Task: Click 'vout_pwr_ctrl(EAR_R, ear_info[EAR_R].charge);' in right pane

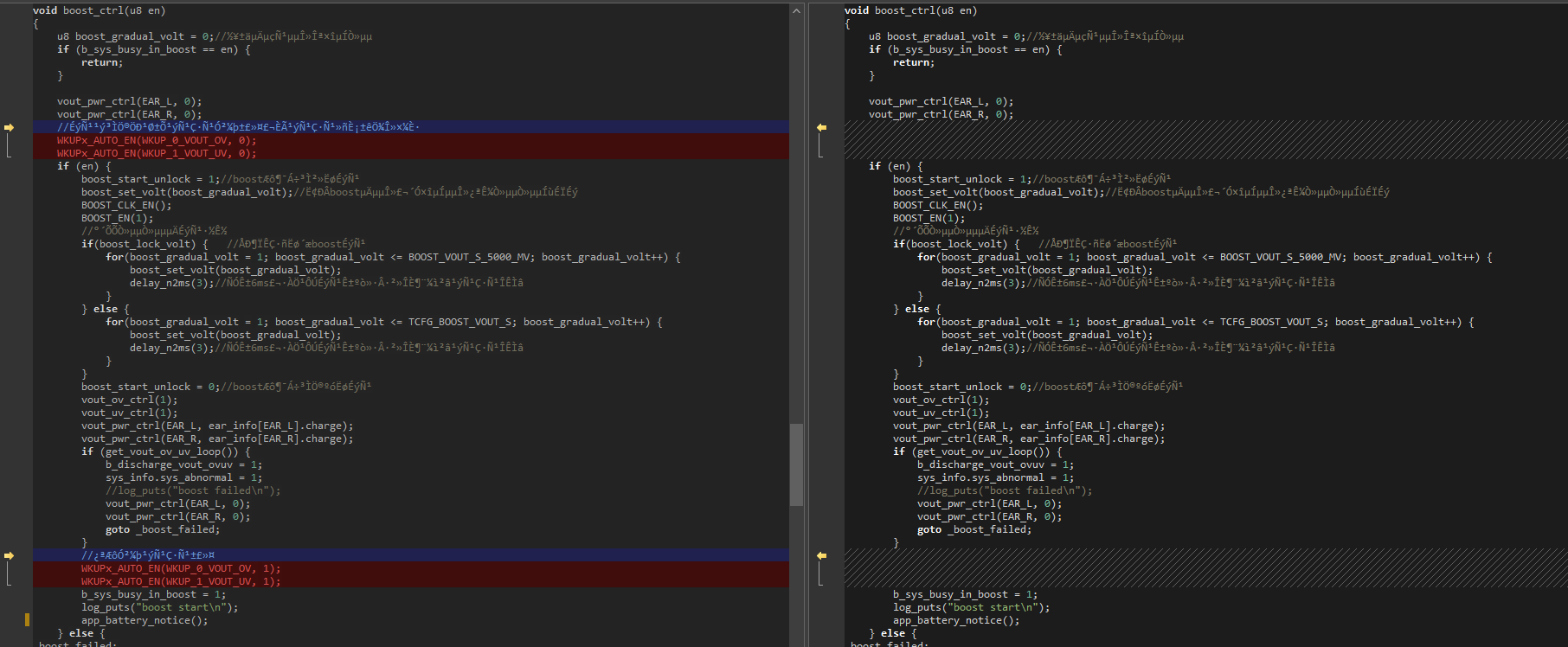Action: (x=1029, y=439)
